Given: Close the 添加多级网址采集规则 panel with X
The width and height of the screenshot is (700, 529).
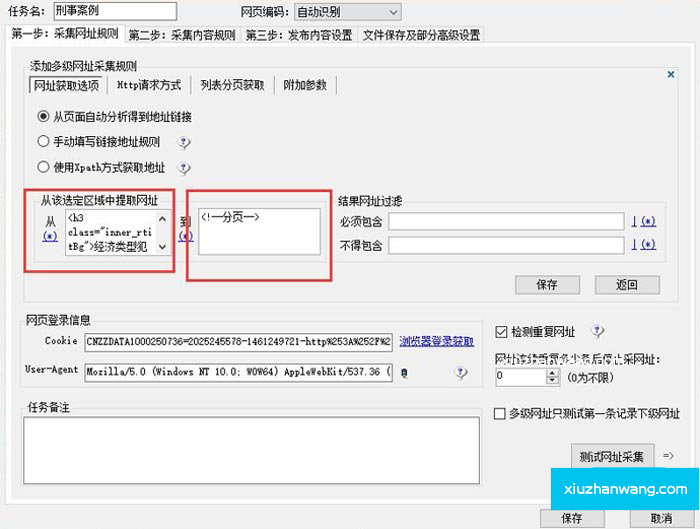Looking at the screenshot, I should [x=671, y=74].
